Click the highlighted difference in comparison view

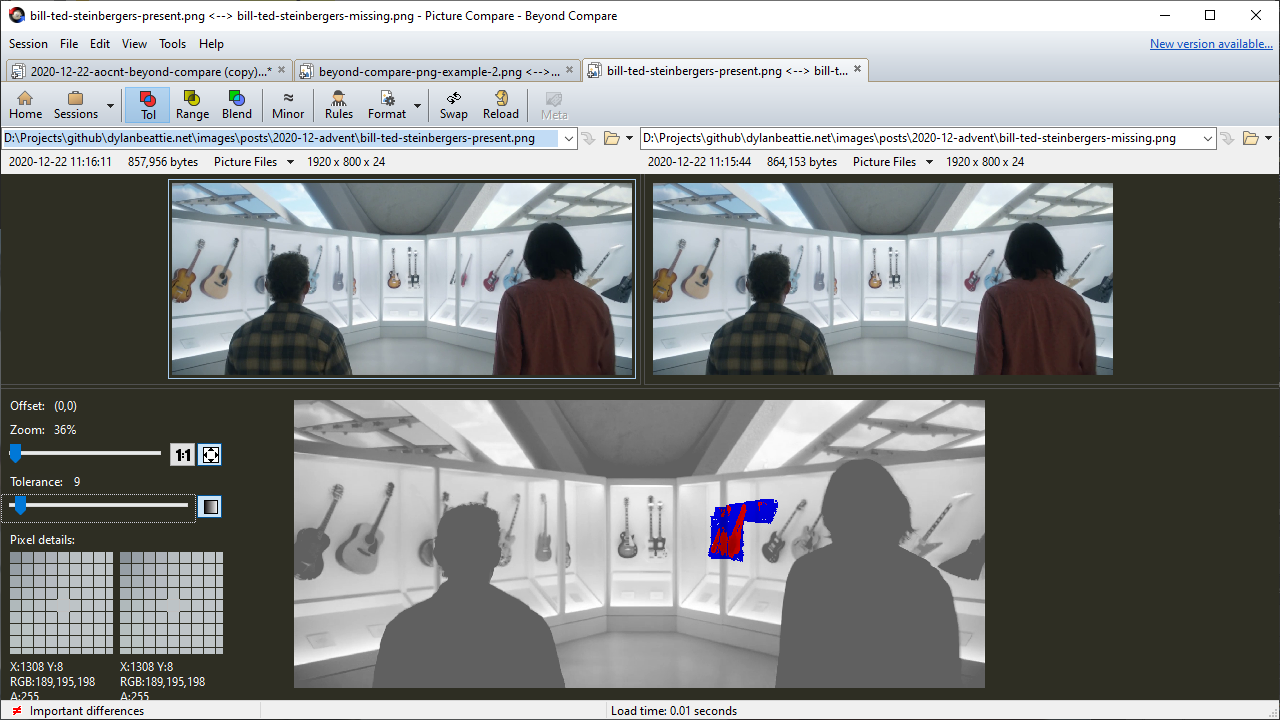(743, 530)
